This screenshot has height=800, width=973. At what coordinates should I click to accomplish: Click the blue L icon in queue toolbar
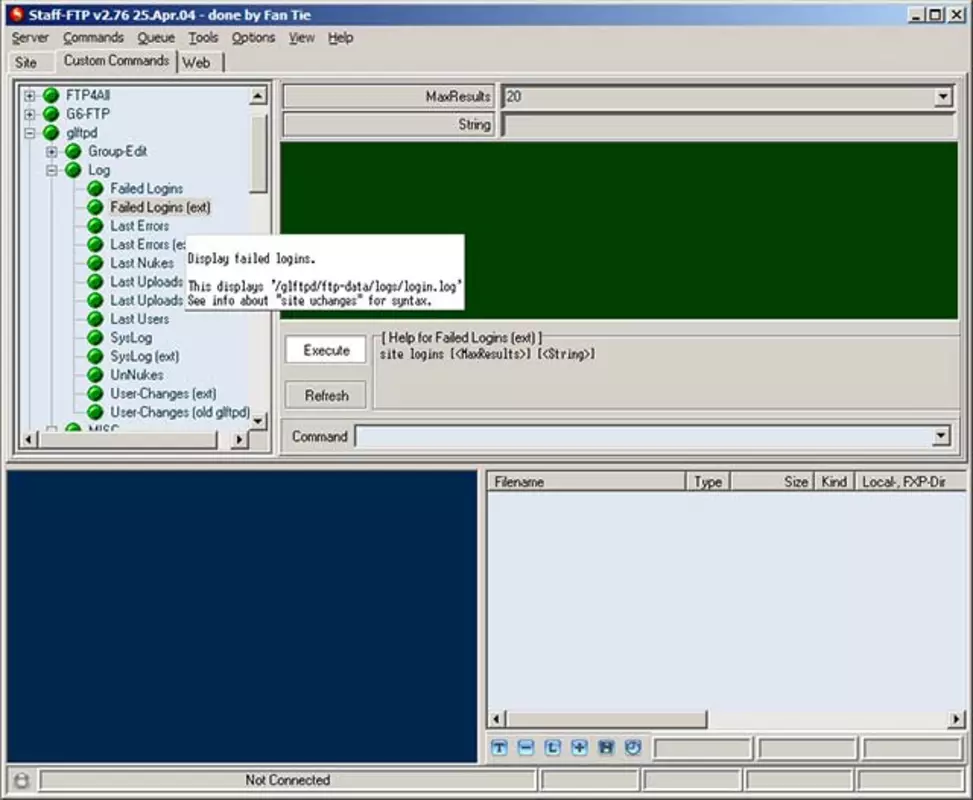coord(552,747)
